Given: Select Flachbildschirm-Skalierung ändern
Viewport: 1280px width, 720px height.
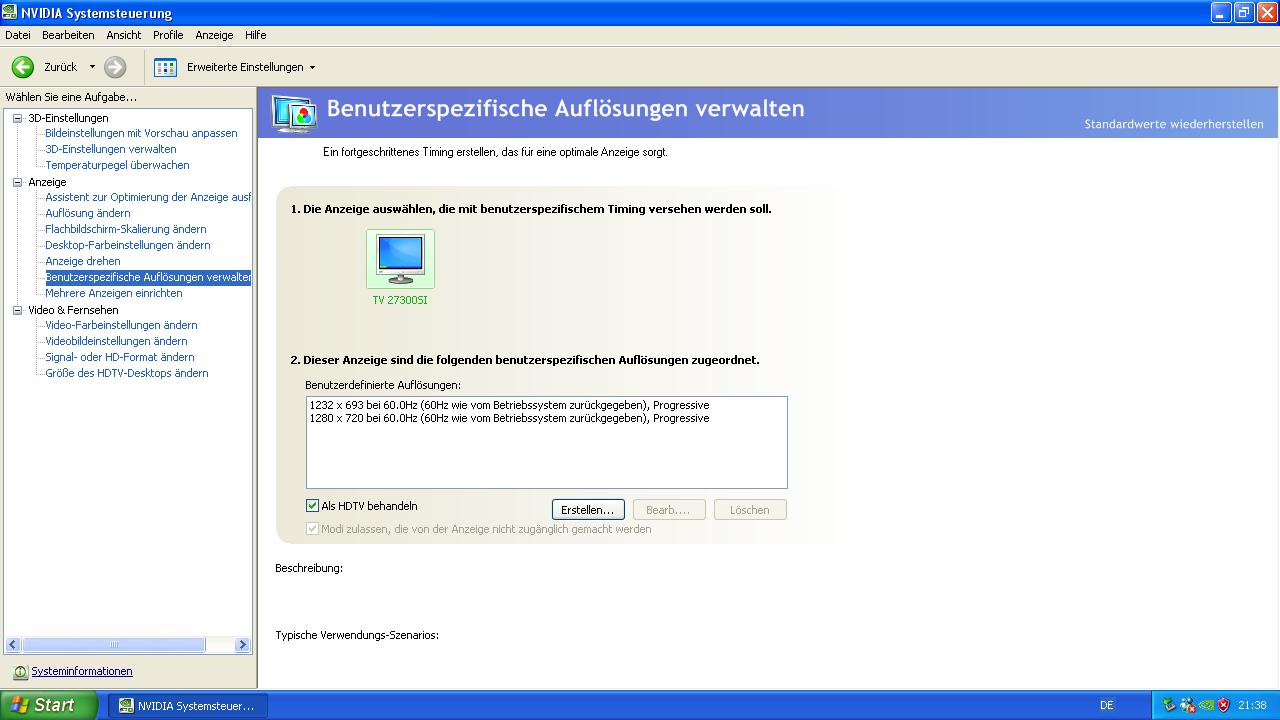Looking at the screenshot, I should coord(126,229).
